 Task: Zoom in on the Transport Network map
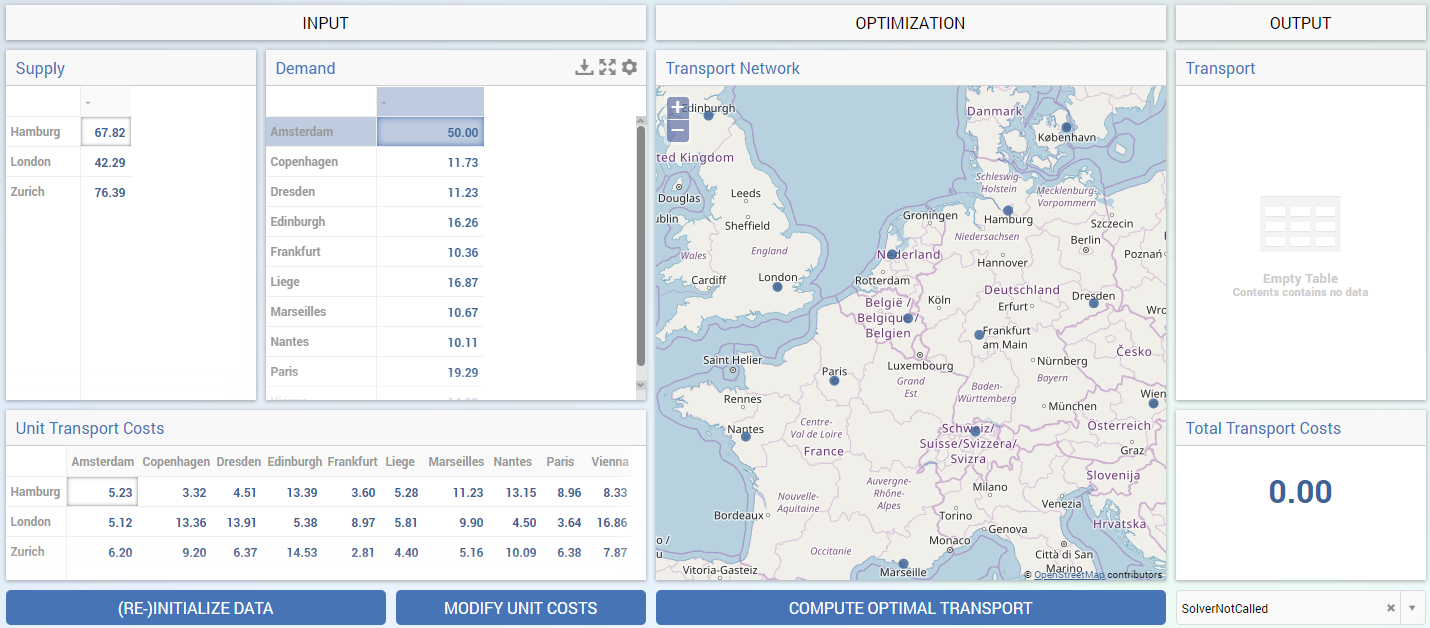click(x=678, y=107)
